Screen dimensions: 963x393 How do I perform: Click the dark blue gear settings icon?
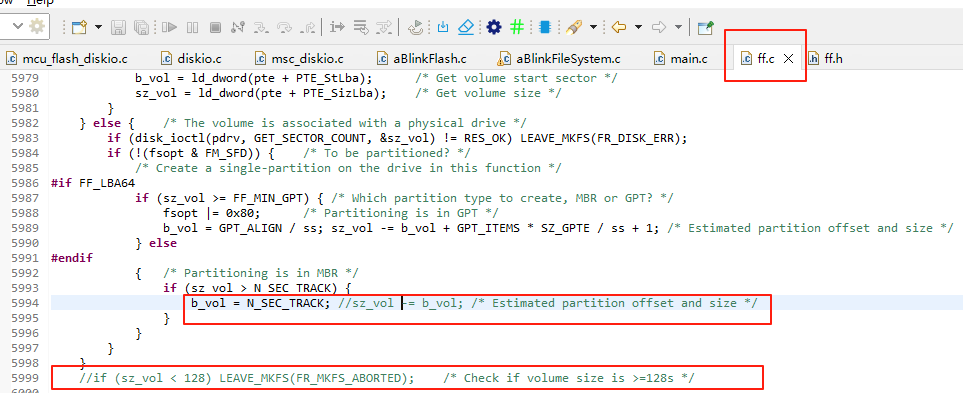[494, 27]
